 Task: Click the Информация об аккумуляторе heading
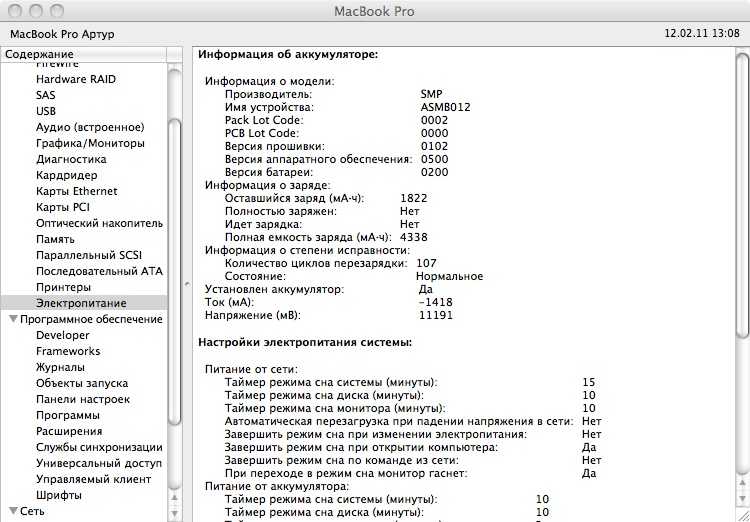pos(288,54)
